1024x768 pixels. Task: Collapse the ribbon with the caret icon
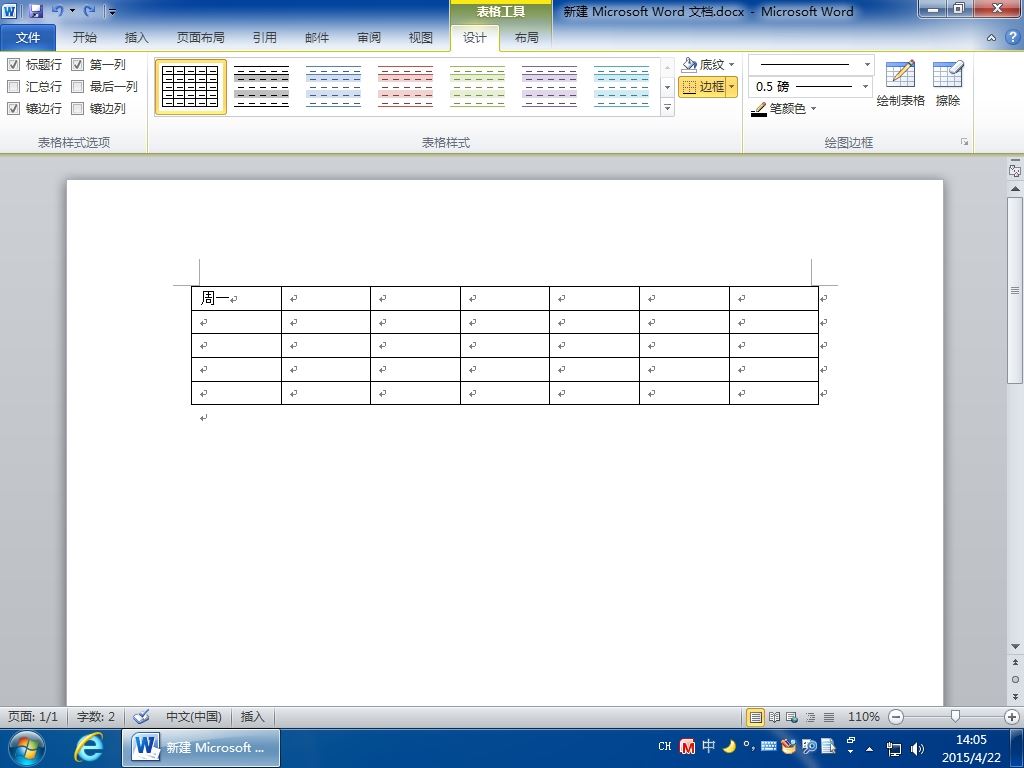991,38
